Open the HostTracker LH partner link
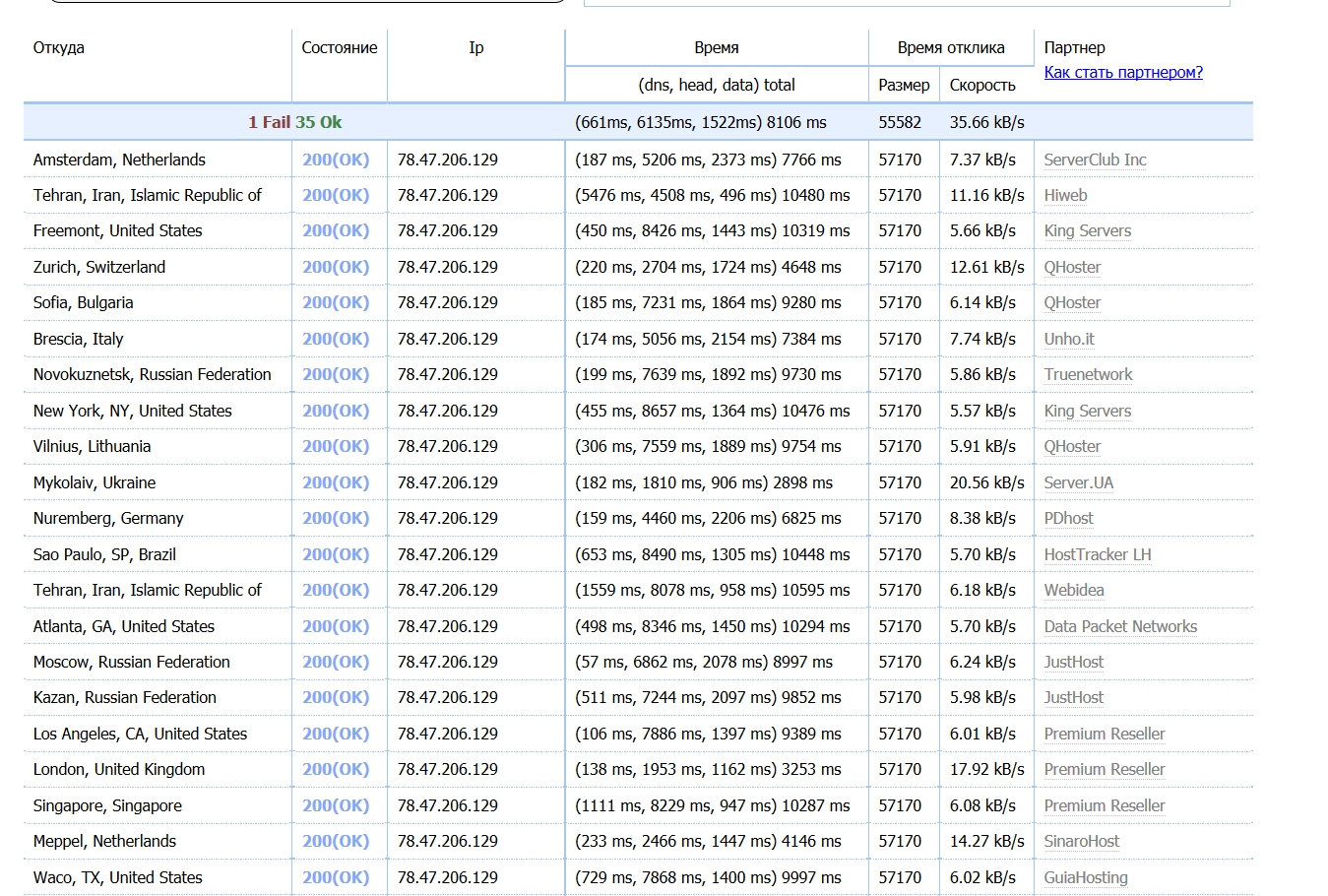 pyautogui.click(x=1097, y=554)
